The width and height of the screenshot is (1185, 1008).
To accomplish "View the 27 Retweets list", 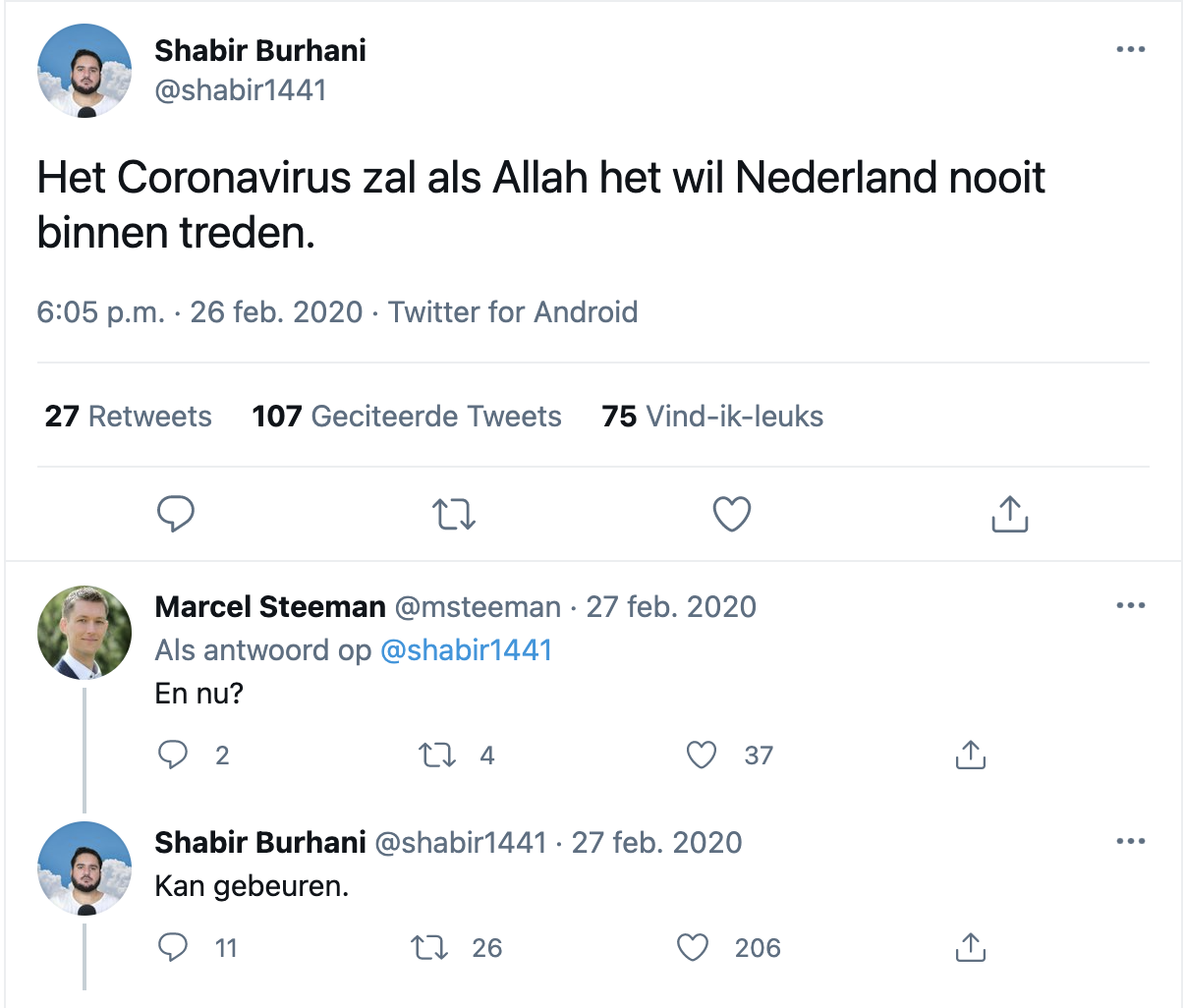I will 128,417.
